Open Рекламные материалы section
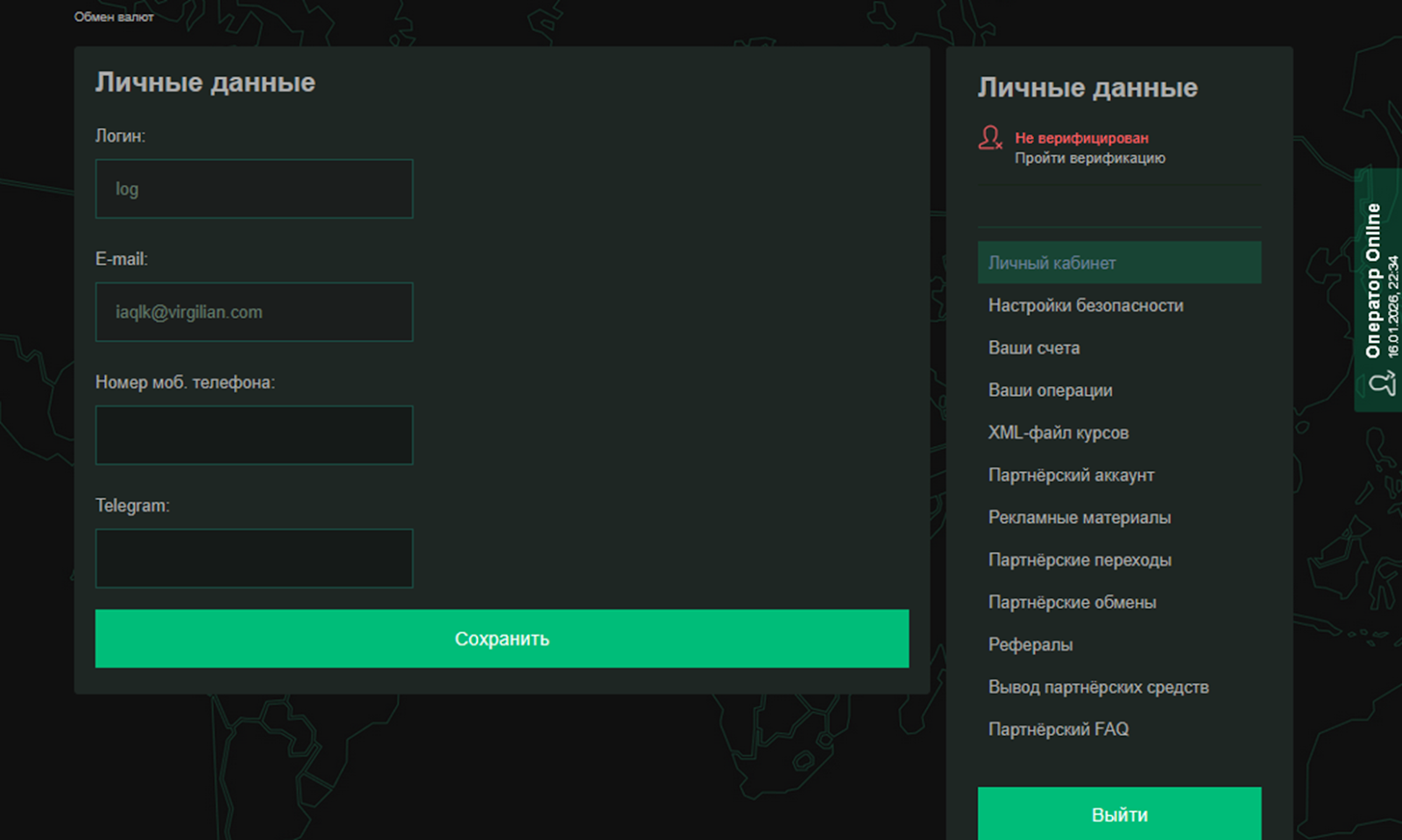 1079,518
